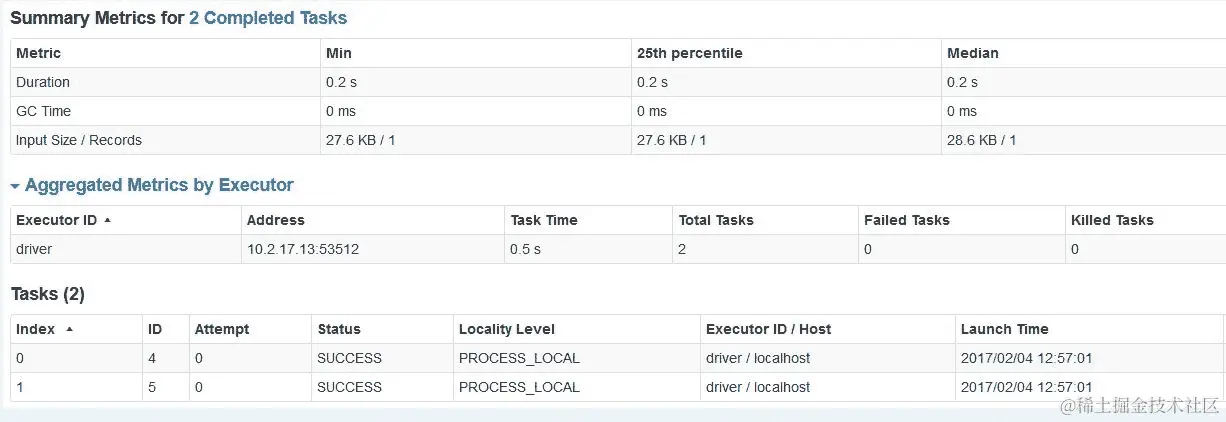Click the sort arrow next to Index

click(69, 329)
